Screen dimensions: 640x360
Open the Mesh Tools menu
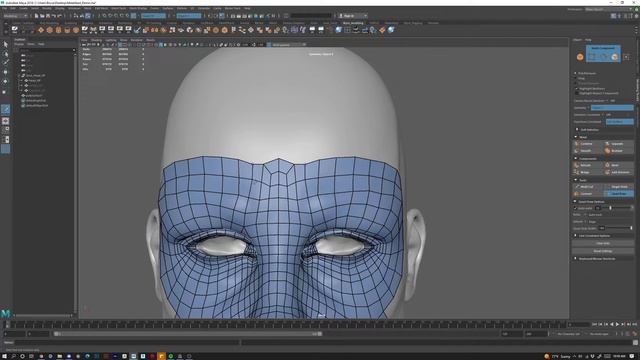(x=119, y=9)
